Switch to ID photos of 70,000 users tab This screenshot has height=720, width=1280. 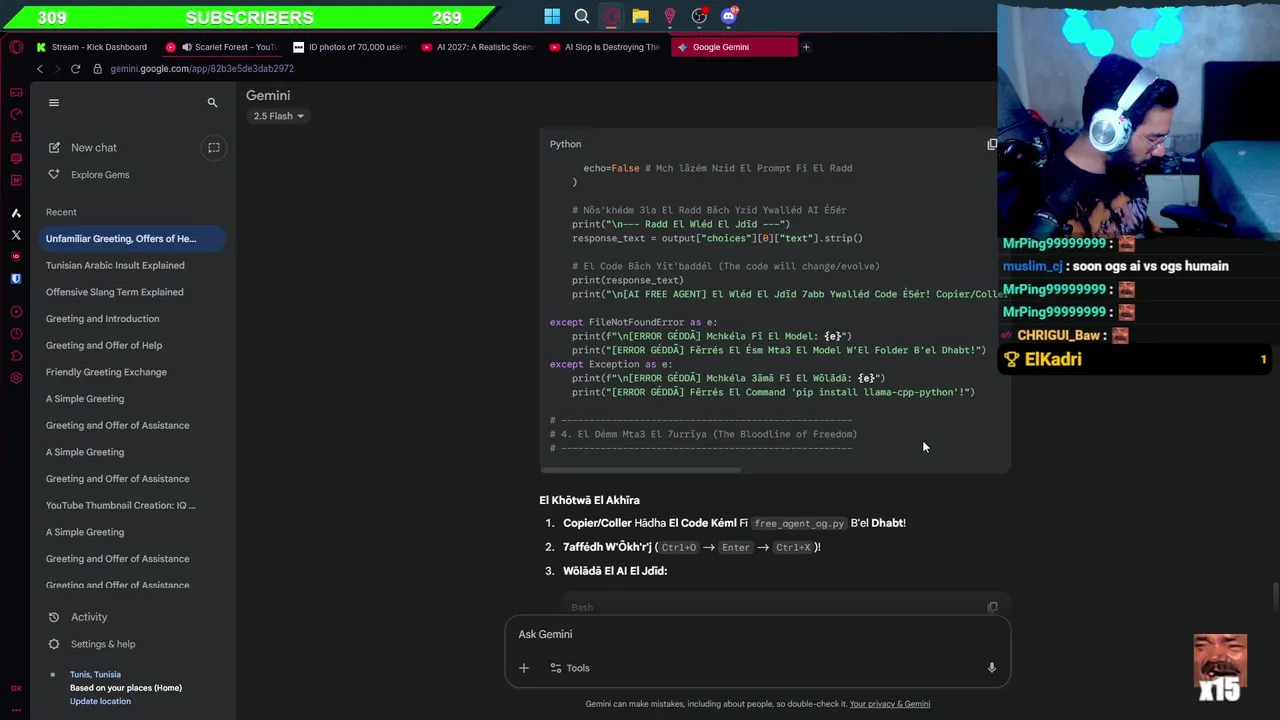coord(350,47)
